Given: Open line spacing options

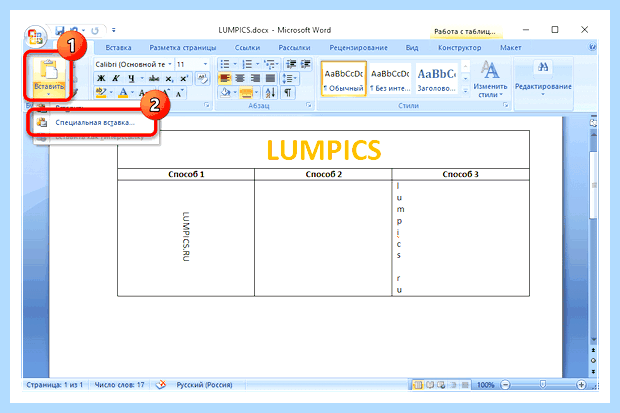Looking at the screenshot, I should pyautogui.click(x=289, y=78).
